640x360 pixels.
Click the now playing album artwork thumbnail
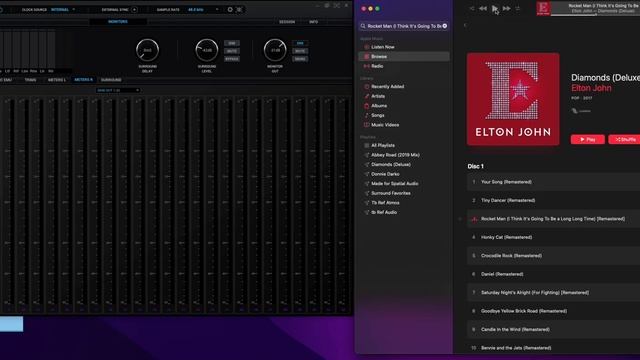pos(543,8)
